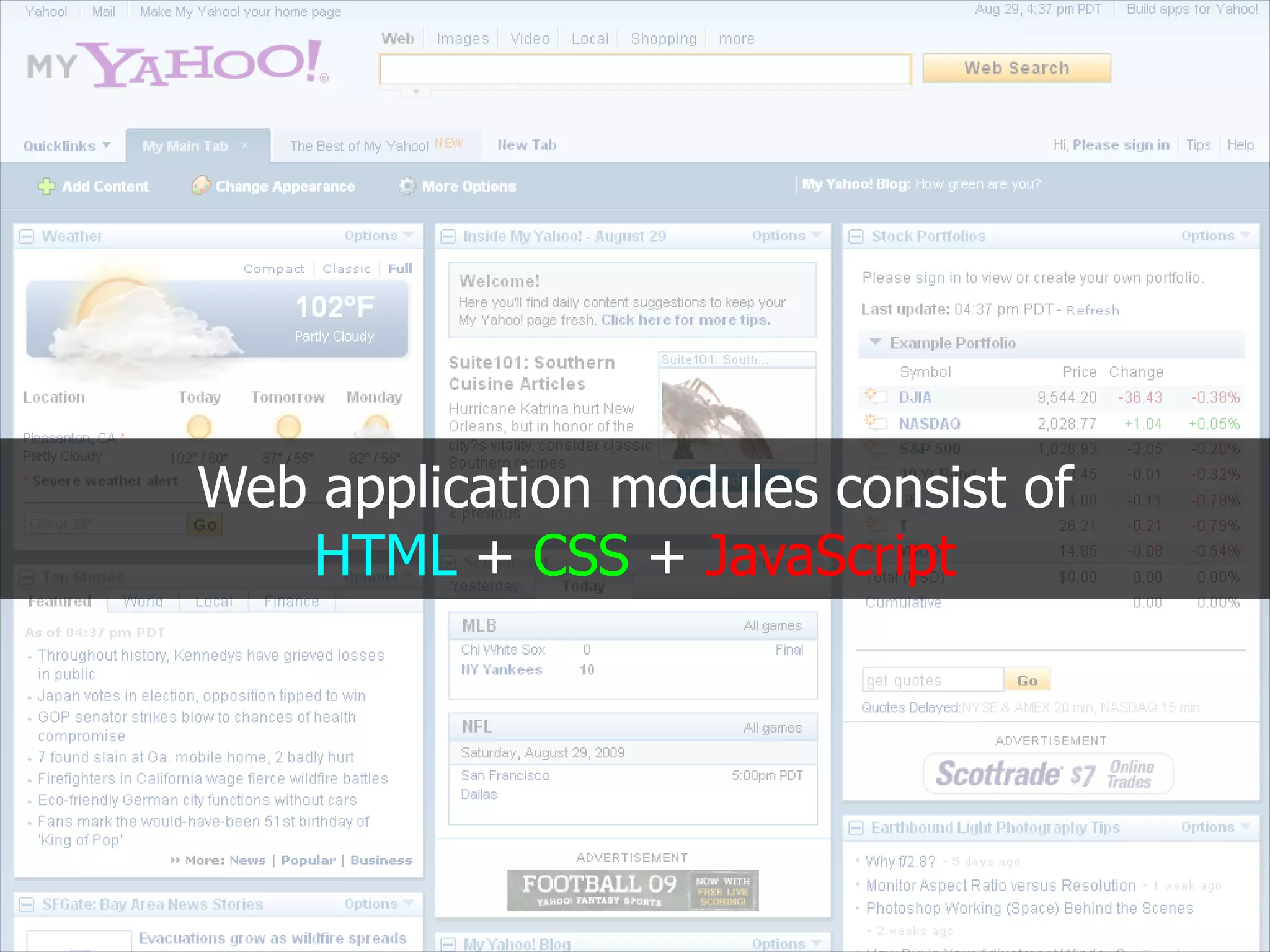Screen dimensions: 1270x952
Task: Click the More Options gear icon
Action: pos(407,185)
